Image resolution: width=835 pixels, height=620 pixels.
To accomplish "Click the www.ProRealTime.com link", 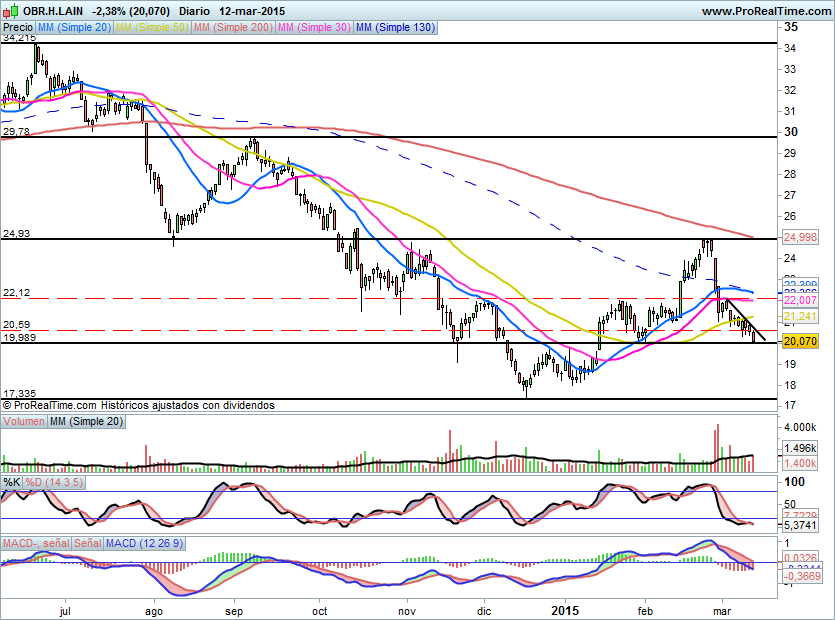I will point(765,10).
